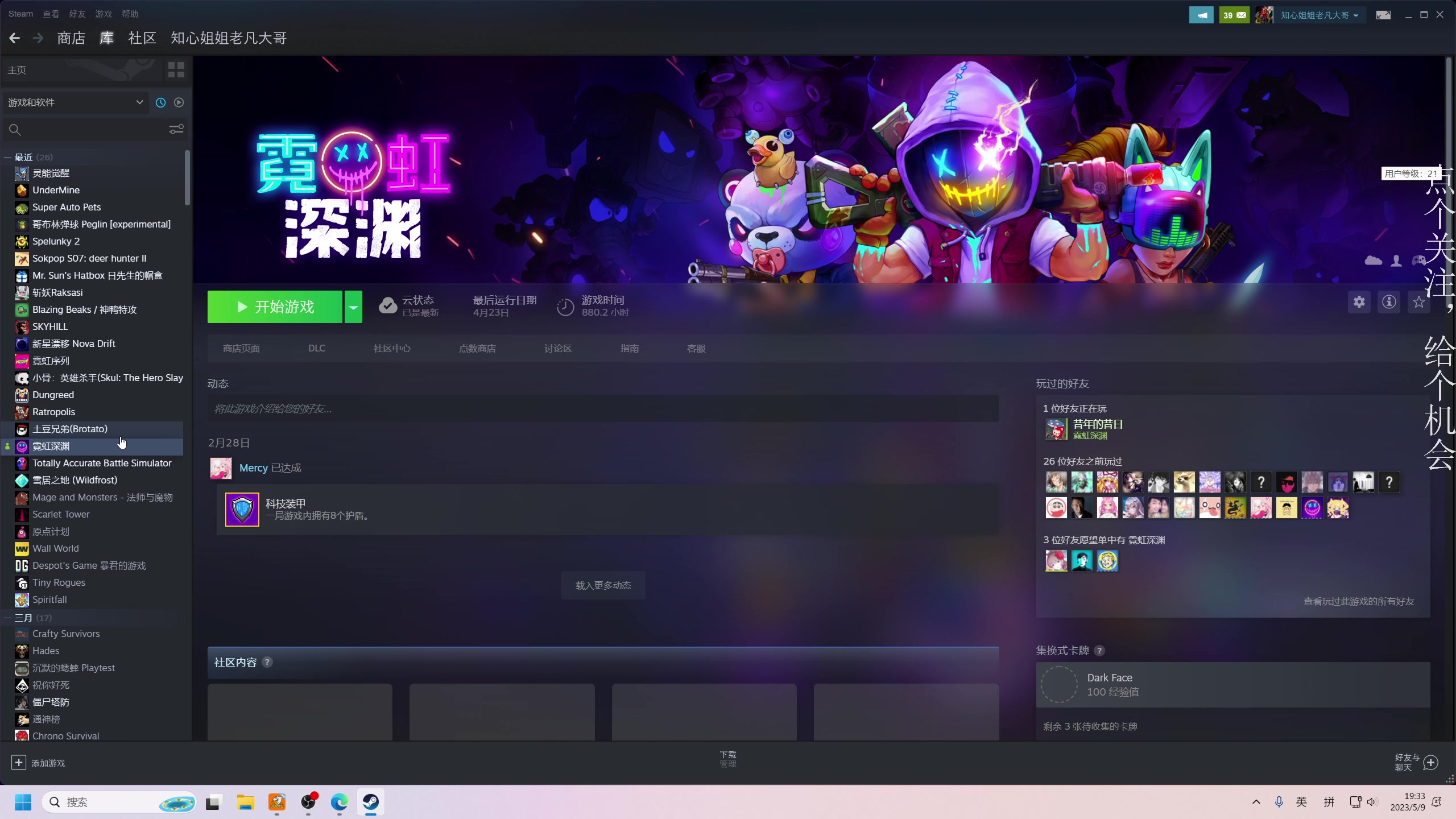This screenshot has height=819, width=1456.
Task: Open the Dark Face trading card
Action: click(1232, 685)
